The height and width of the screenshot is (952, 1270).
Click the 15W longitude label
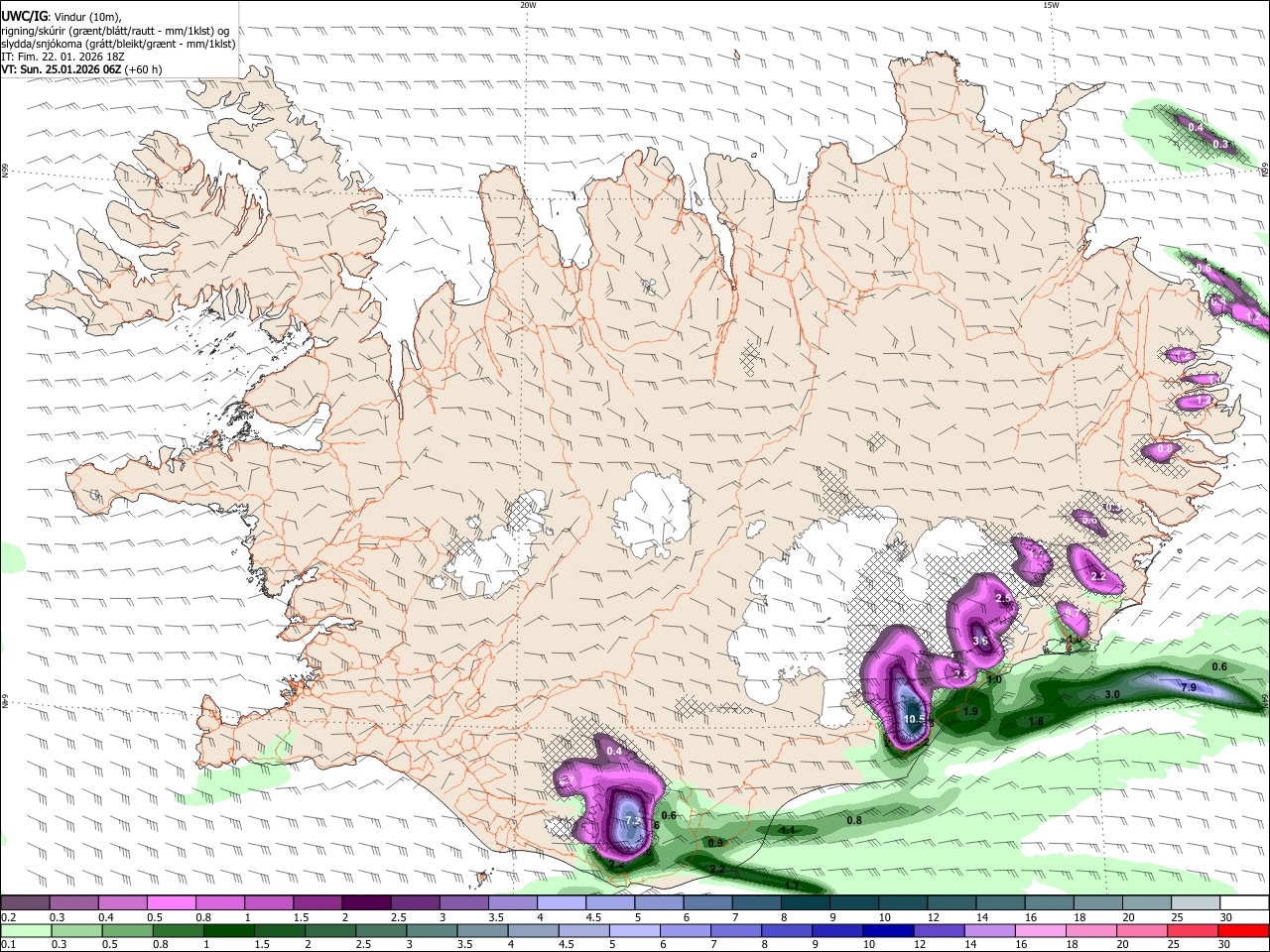(1051, 5)
